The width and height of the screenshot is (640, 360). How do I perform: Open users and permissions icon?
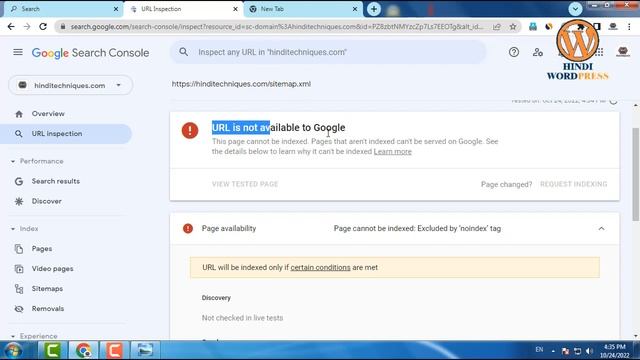538,52
